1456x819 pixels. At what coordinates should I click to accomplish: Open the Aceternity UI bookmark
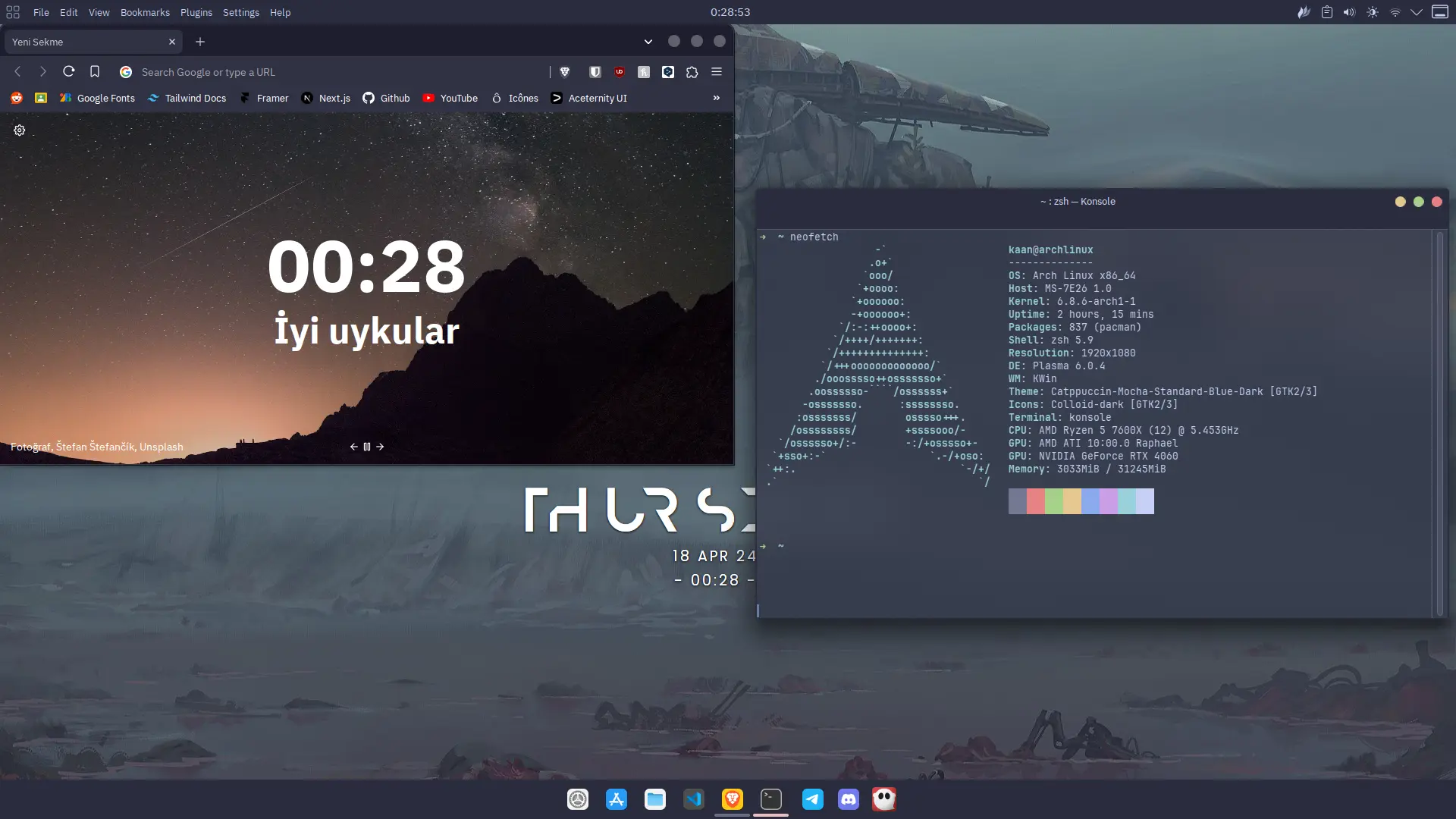(589, 98)
